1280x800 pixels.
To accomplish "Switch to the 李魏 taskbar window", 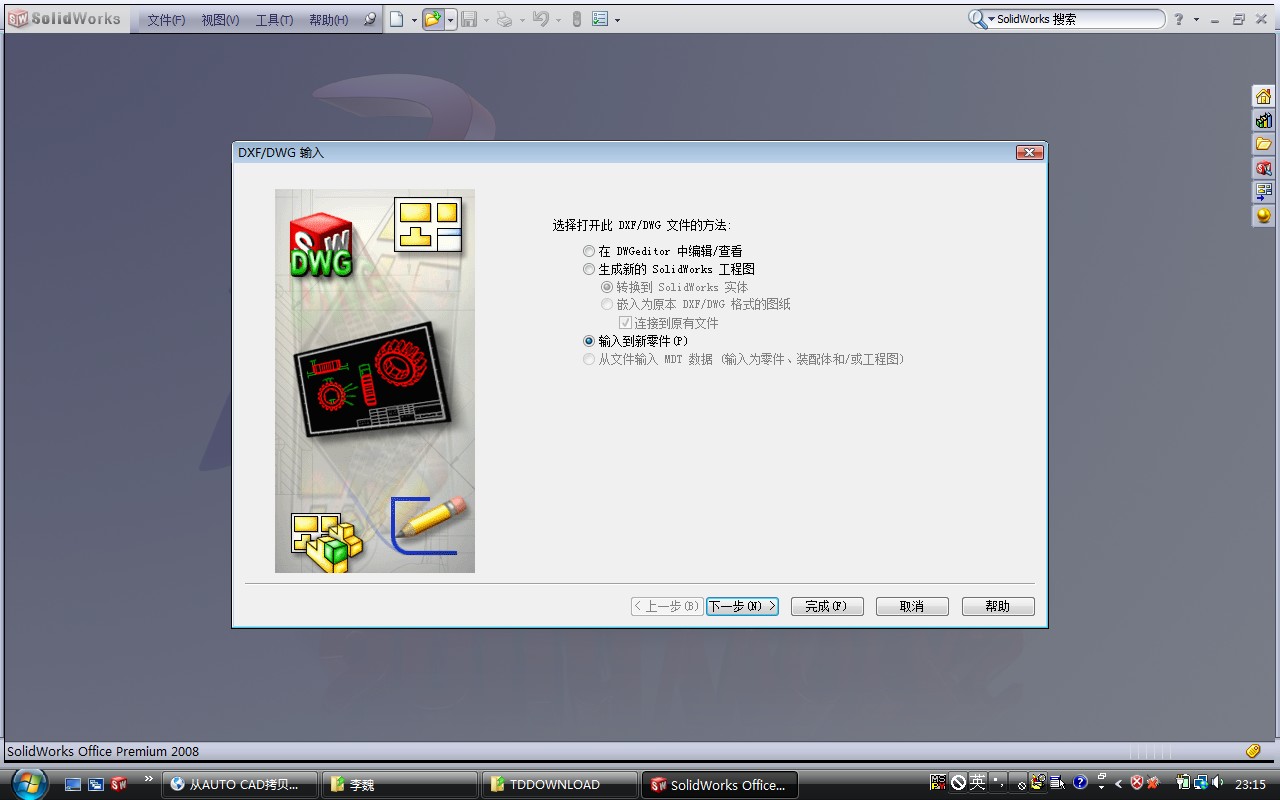I will click(x=399, y=784).
